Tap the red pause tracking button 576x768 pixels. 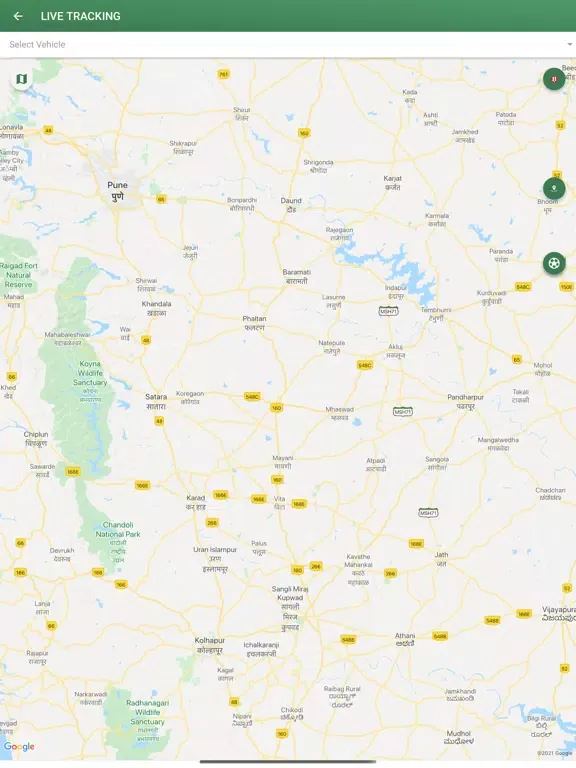554,79
